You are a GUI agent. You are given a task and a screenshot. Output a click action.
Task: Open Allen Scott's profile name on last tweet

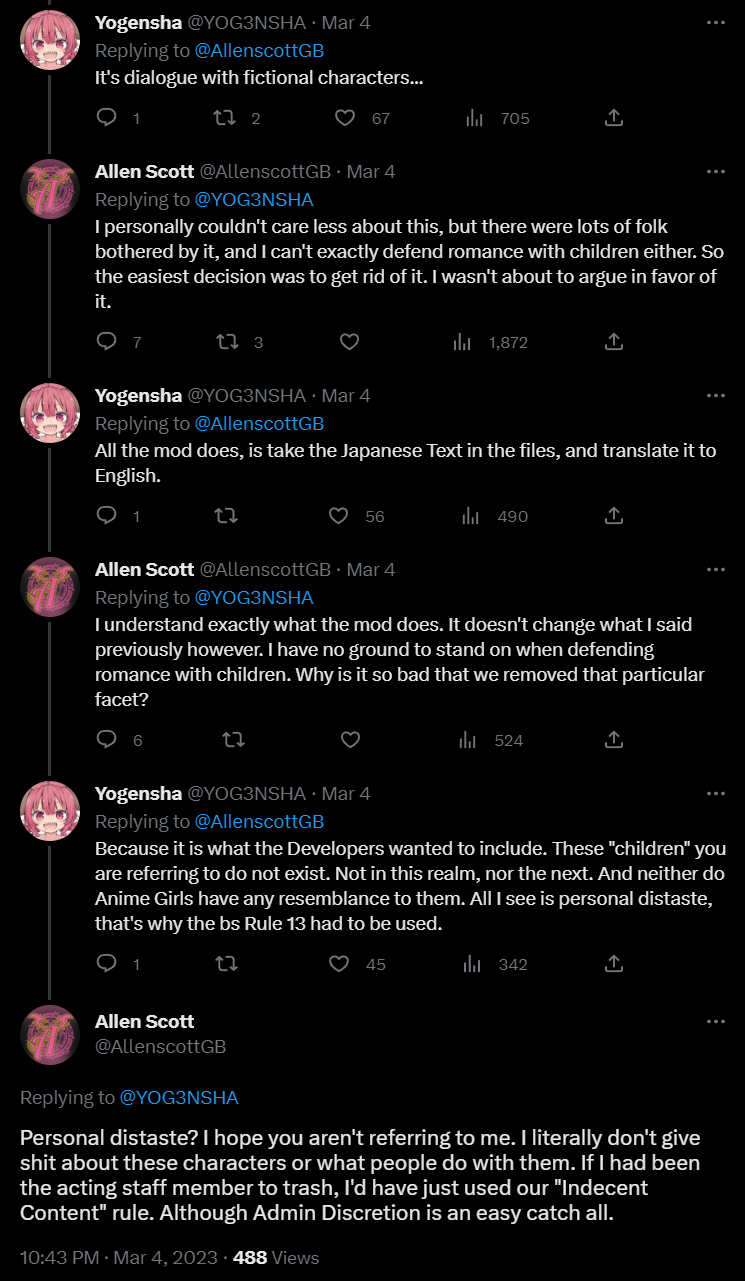144,1021
